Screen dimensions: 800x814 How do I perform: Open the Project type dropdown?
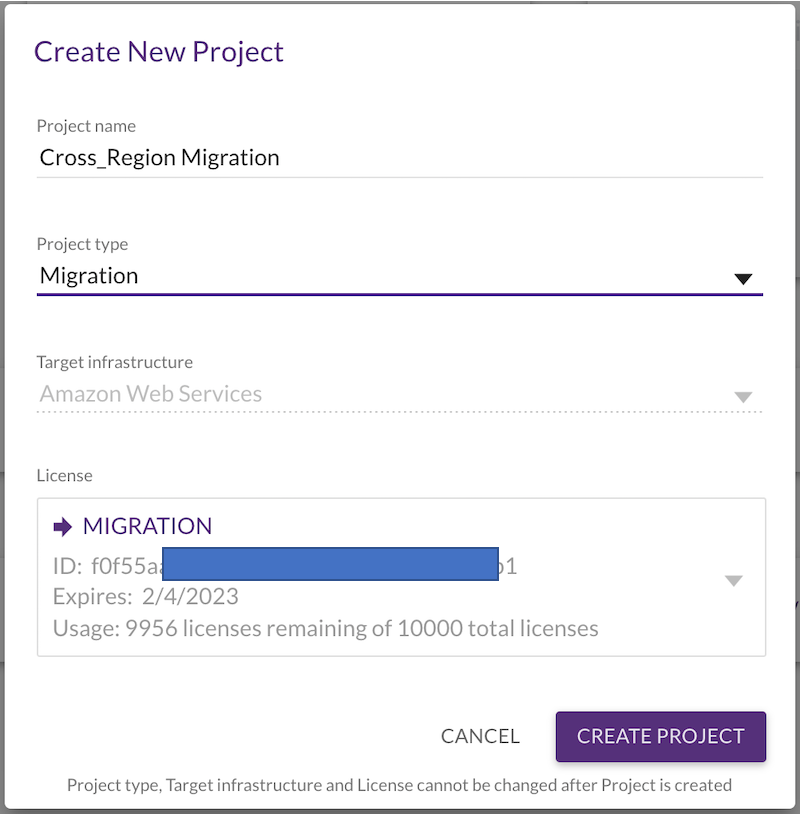pyautogui.click(x=745, y=278)
